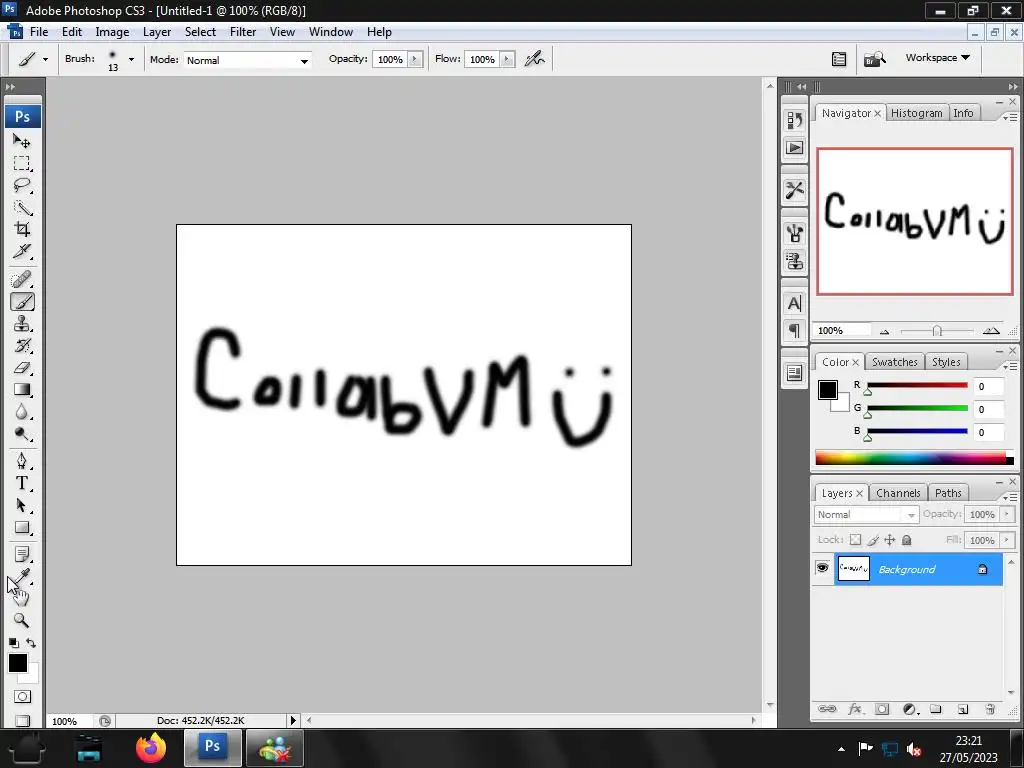Select the Background layer thumbnail
This screenshot has width=1024, height=768.
click(x=854, y=568)
